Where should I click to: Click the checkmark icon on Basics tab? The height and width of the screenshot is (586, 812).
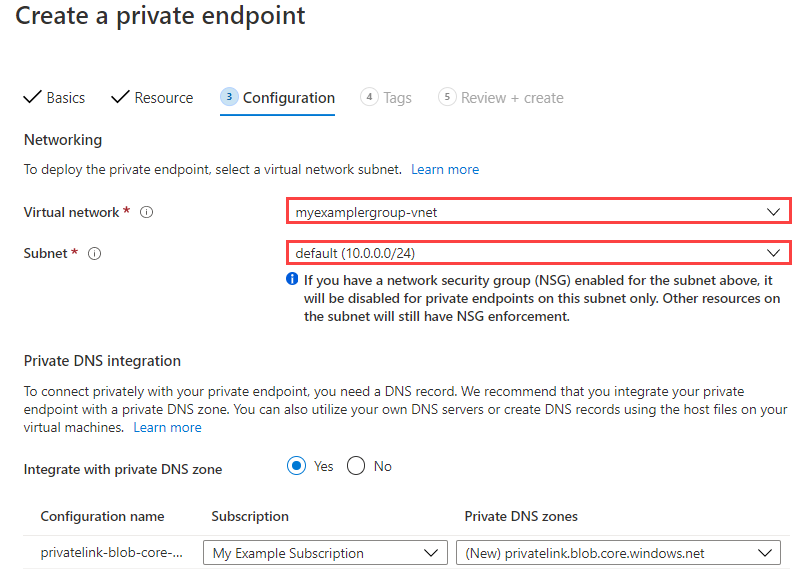(33, 97)
